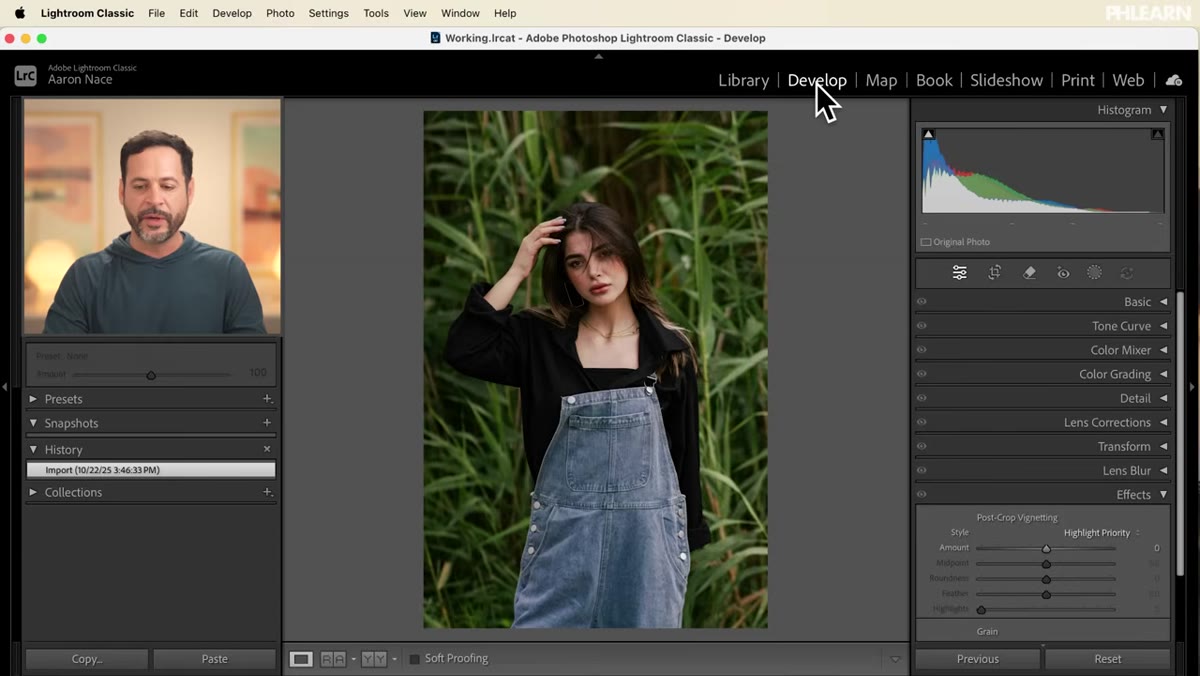Open the Apple menu
This screenshot has width=1200, height=676.
20,13
